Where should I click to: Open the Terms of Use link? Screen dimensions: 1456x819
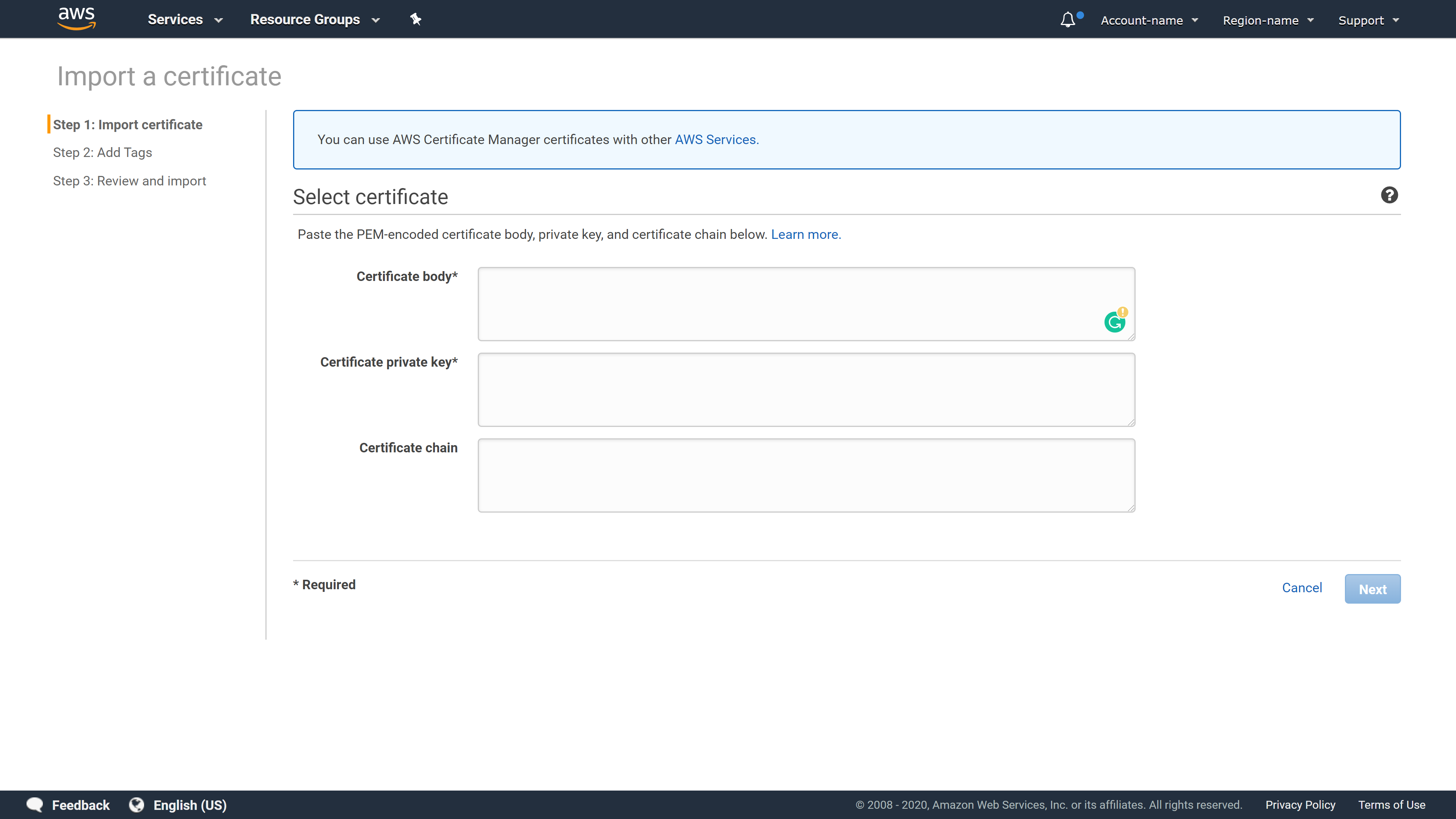[1392, 805]
